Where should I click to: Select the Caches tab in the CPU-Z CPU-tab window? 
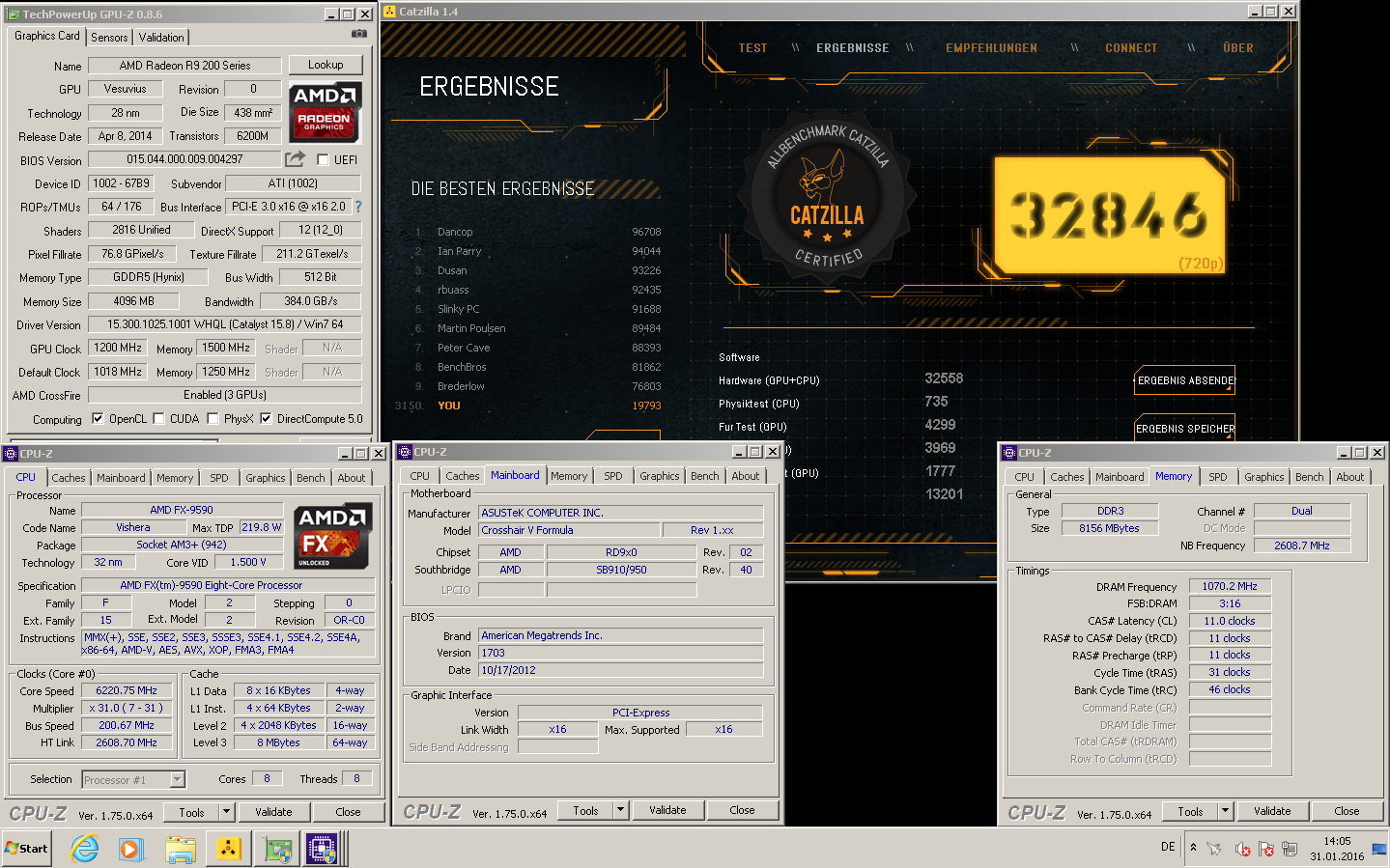pos(69,478)
